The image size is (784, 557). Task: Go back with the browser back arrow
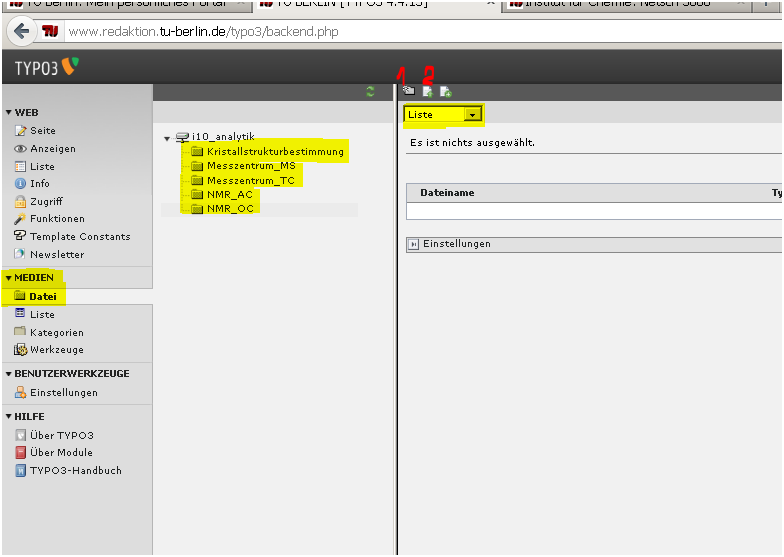click(x=21, y=32)
